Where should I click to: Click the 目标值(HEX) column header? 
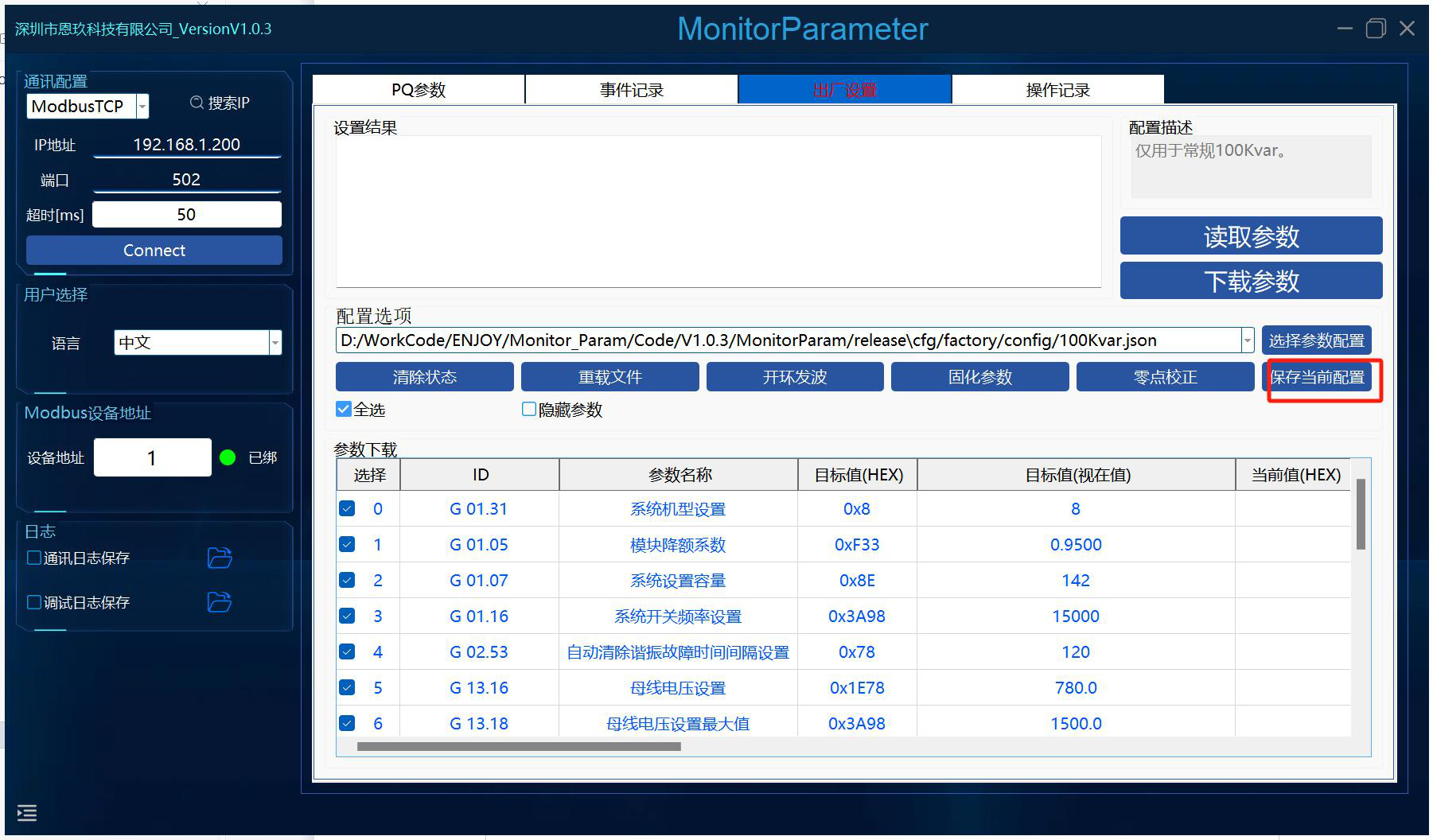[x=858, y=475]
